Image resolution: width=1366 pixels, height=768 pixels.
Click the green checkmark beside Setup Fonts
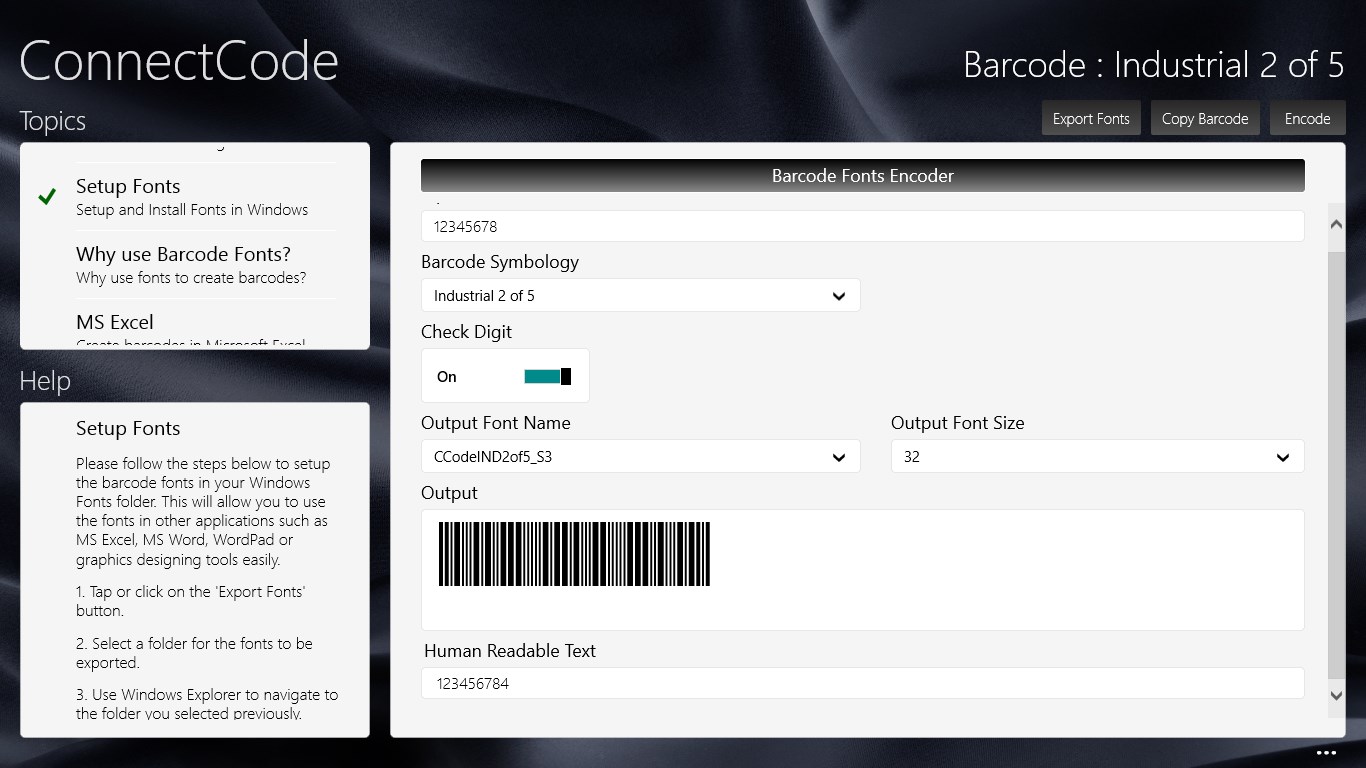pos(46,196)
